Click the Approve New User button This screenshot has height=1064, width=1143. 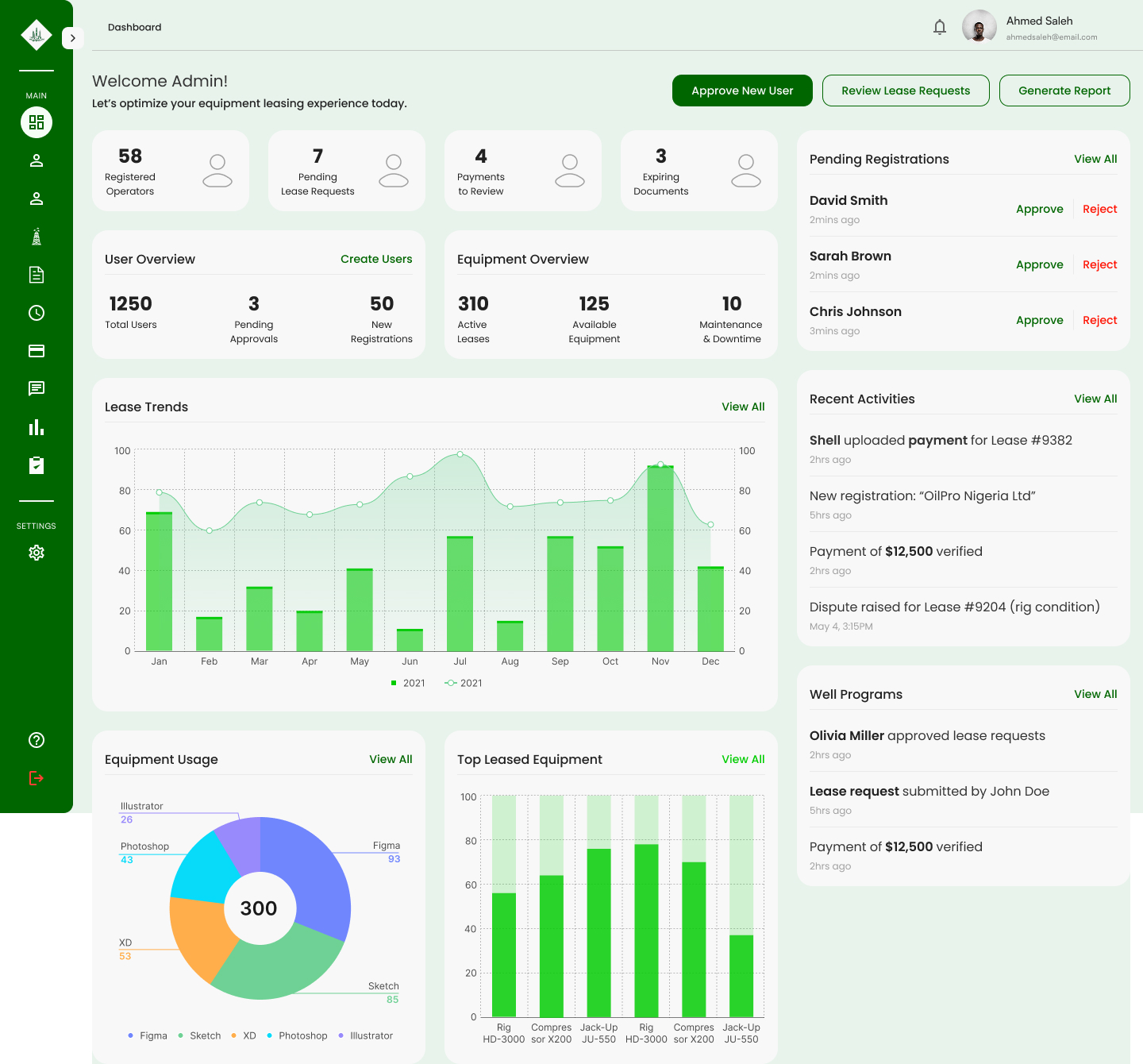(x=742, y=91)
